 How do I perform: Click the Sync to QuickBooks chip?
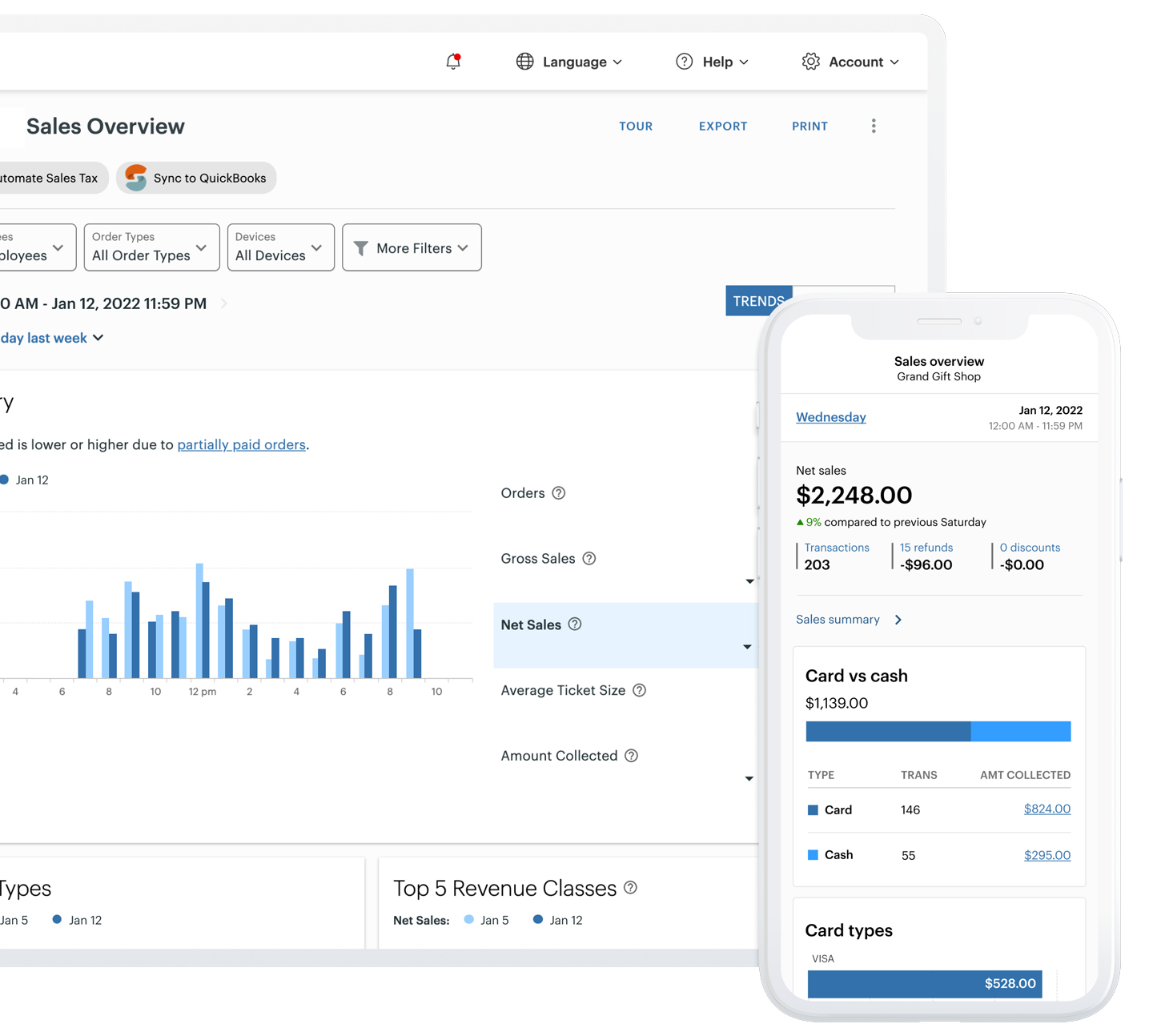[x=196, y=178]
